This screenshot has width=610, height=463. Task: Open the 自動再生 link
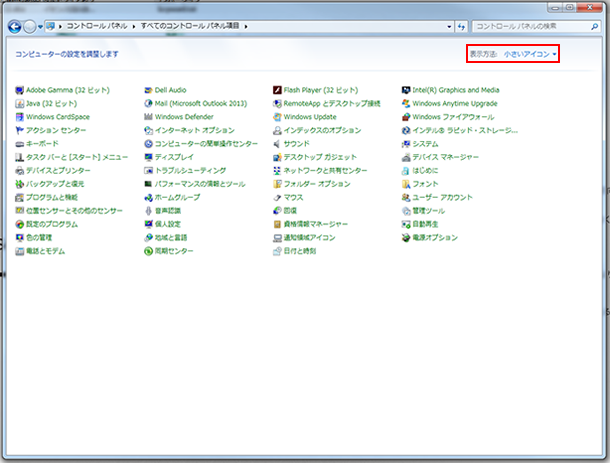[x=425, y=224]
